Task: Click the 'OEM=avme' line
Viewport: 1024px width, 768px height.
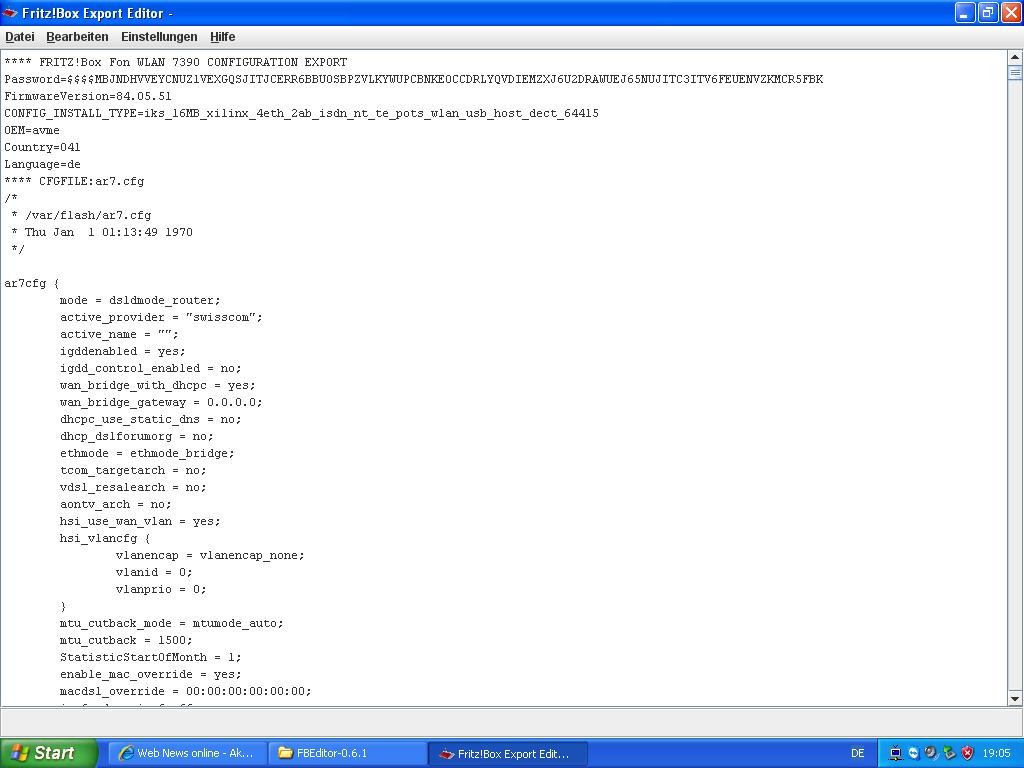Action: (x=31, y=130)
